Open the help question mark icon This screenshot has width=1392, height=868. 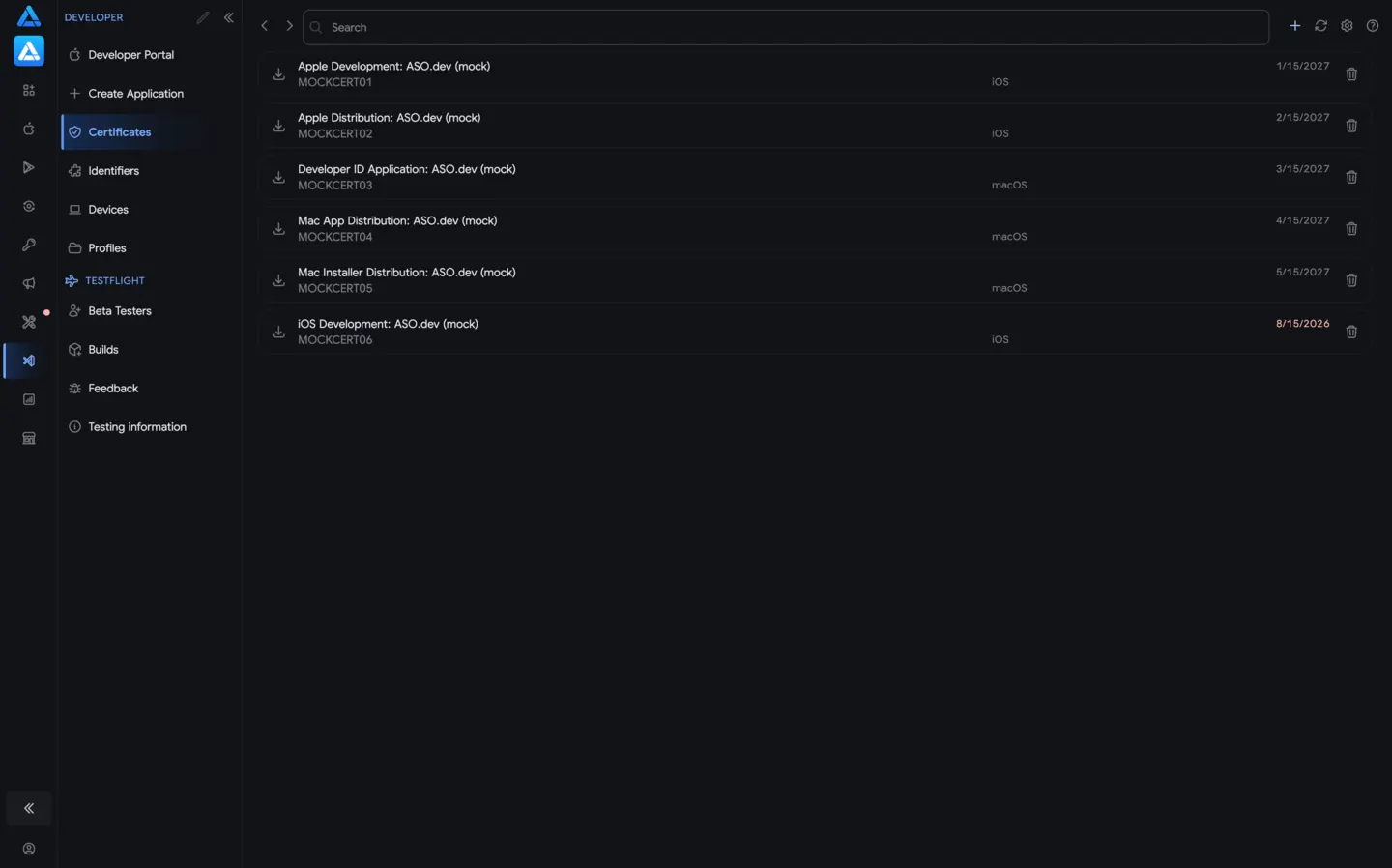1373,26
